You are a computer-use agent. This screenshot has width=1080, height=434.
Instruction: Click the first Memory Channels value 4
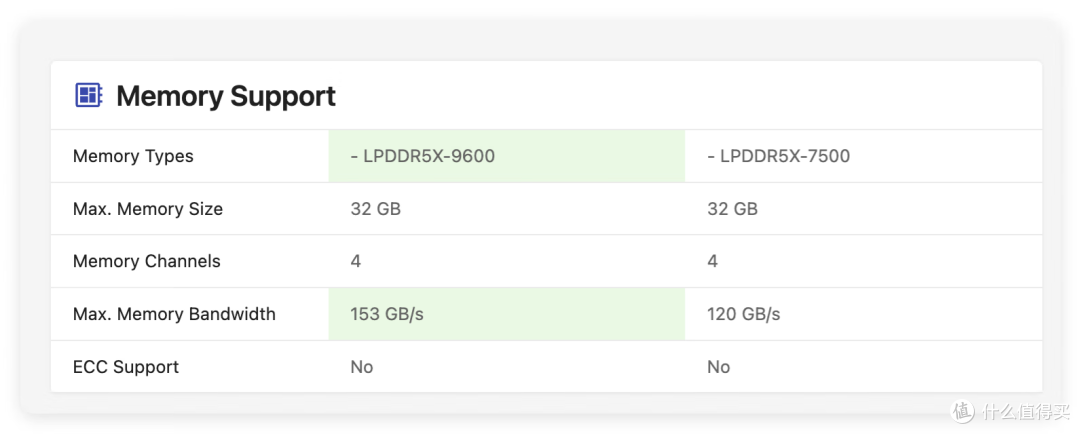click(x=355, y=262)
